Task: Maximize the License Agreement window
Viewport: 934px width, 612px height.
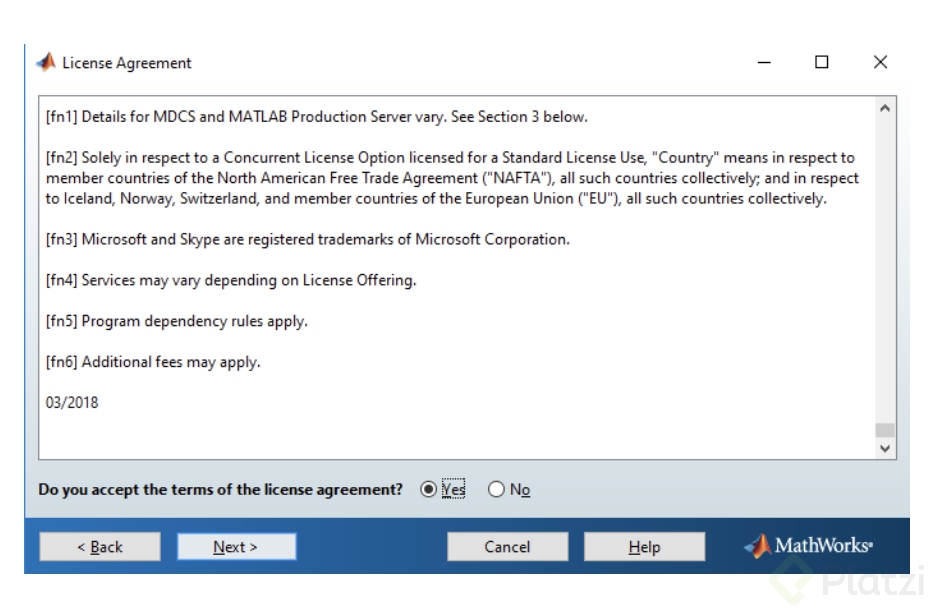Action: point(821,62)
